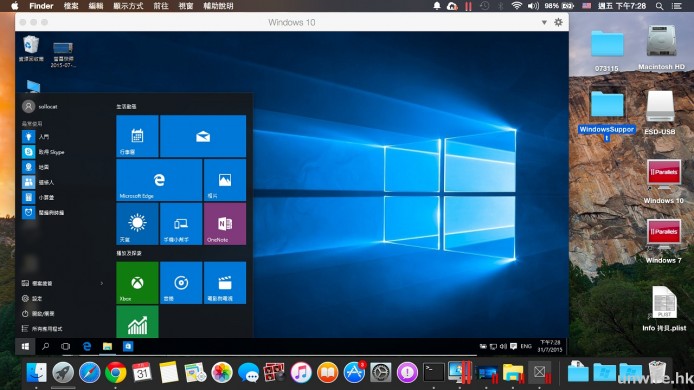Click the Wi-Fi menu bar icon

[516, 6]
